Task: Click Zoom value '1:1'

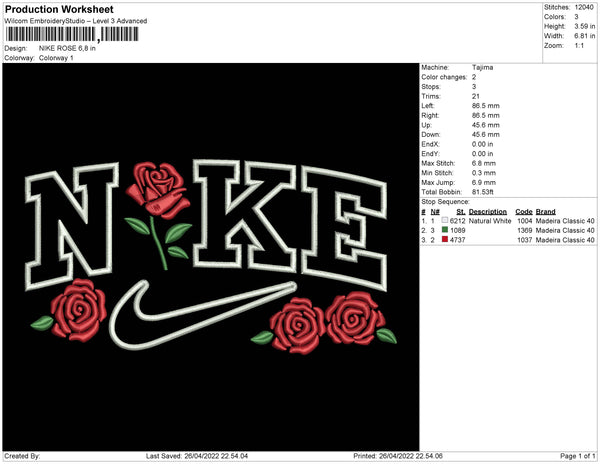Action: click(x=579, y=46)
